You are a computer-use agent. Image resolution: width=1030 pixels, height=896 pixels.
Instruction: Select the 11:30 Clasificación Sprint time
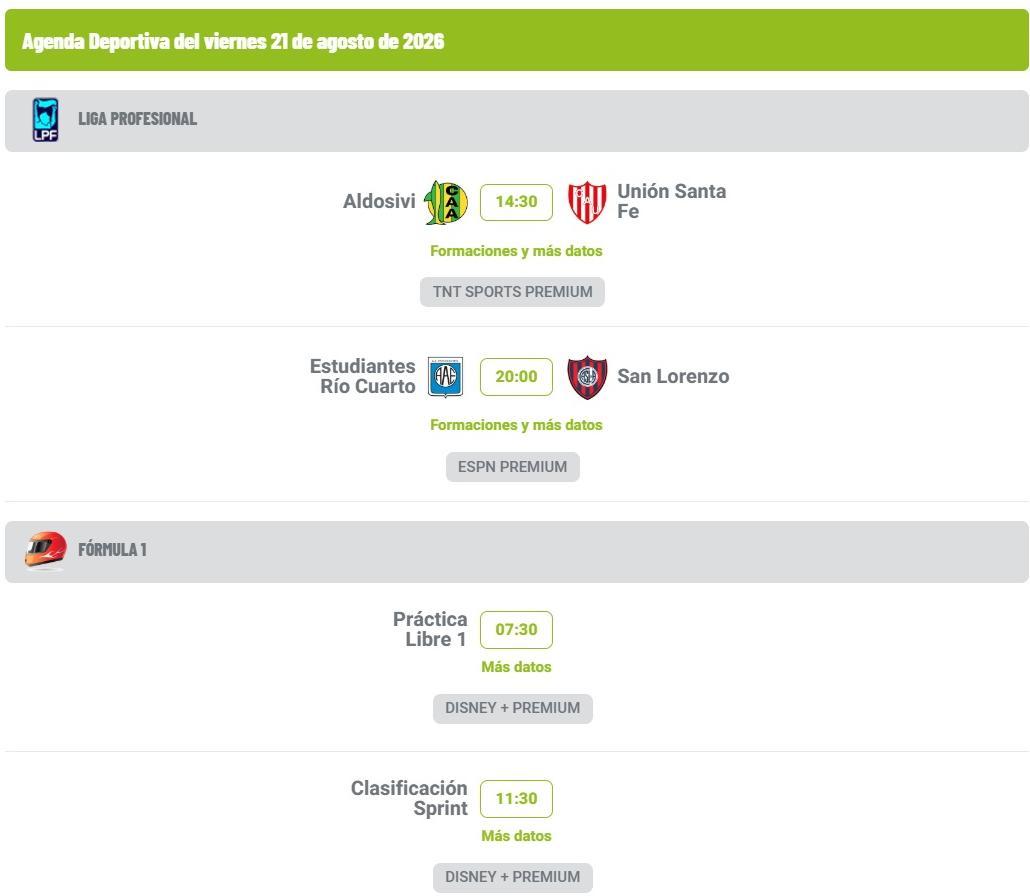pos(516,799)
